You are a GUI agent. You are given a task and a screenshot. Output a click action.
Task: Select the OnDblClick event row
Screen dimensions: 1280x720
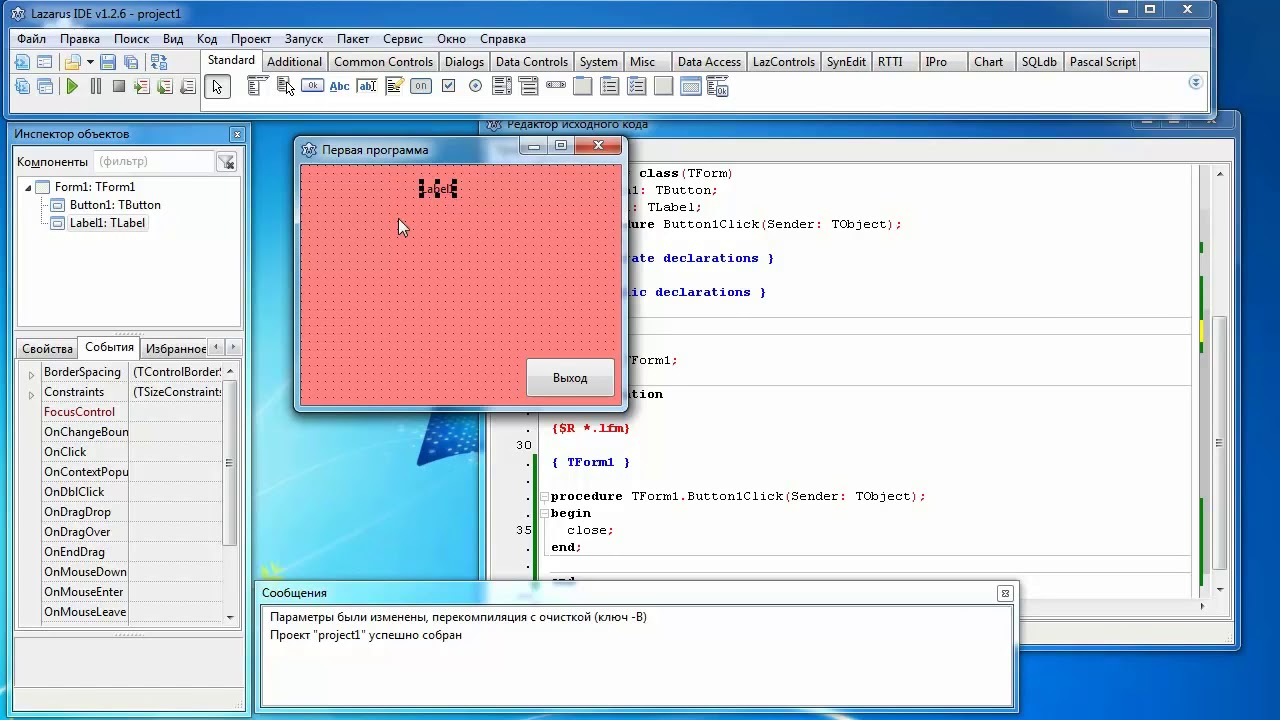click(131, 492)
